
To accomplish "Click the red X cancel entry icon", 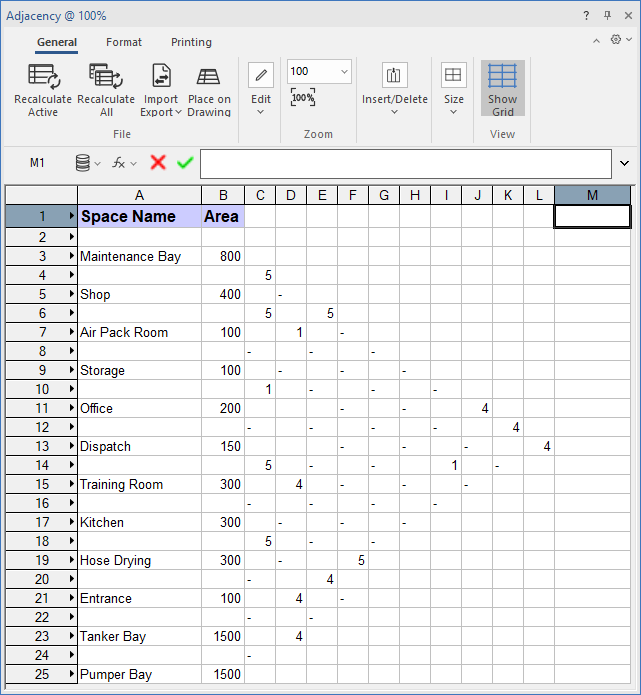I will 158,162.
